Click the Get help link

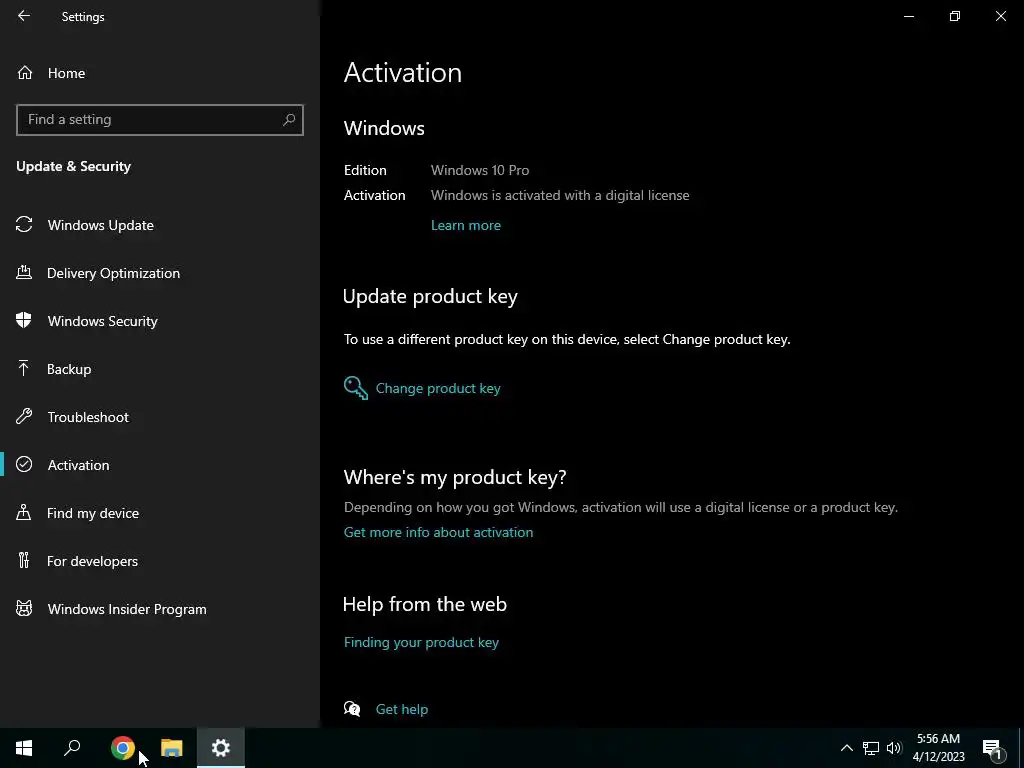point(402,709)
